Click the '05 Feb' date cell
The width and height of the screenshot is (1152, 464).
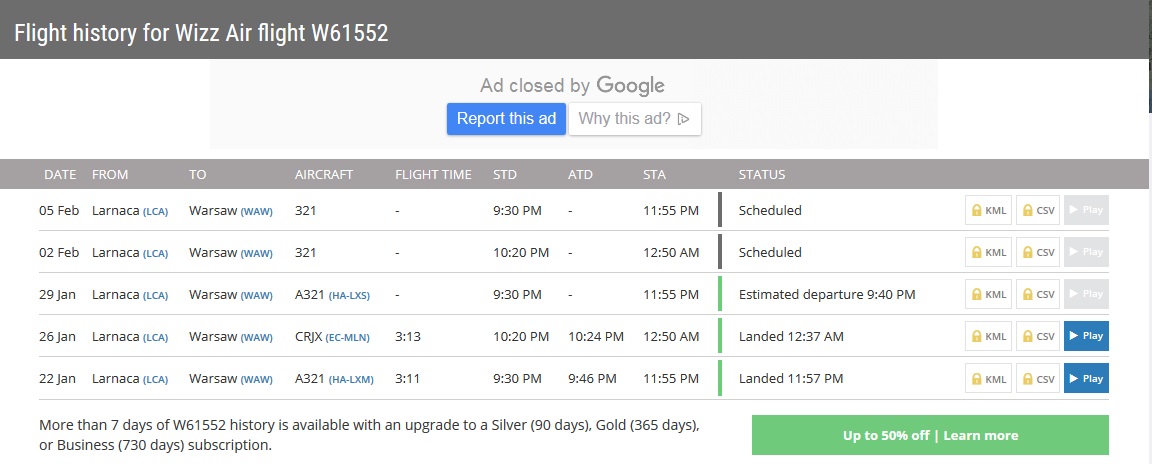pyautogui.click(x=59, y=211)
